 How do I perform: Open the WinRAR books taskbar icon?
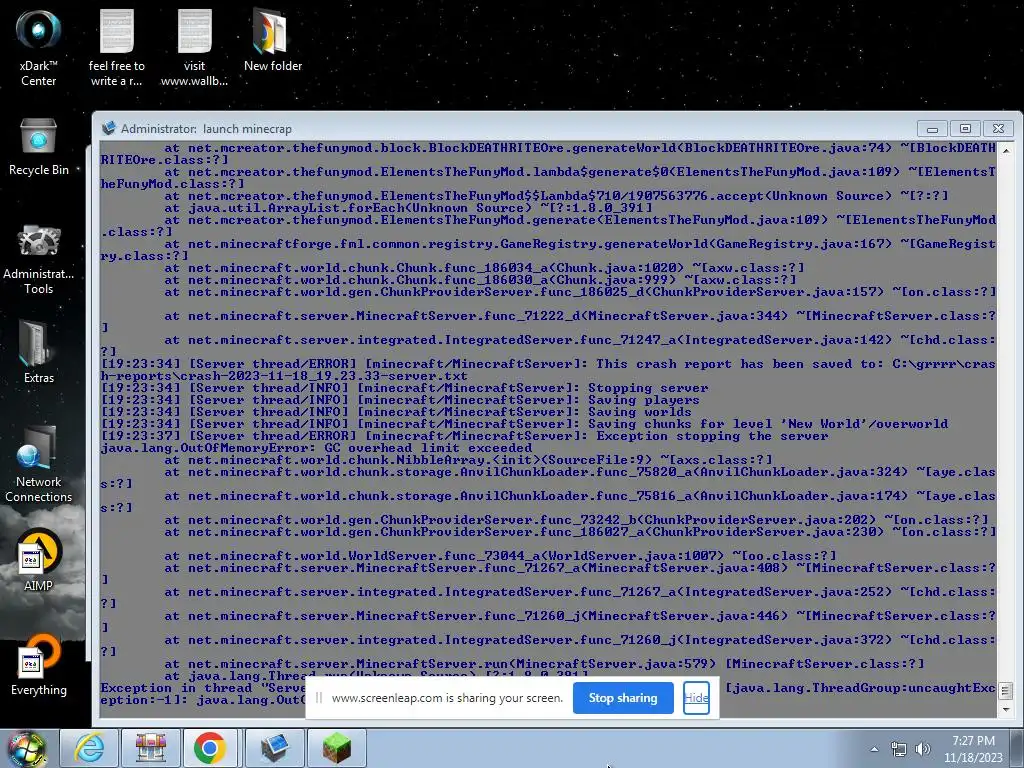(150, 748)
